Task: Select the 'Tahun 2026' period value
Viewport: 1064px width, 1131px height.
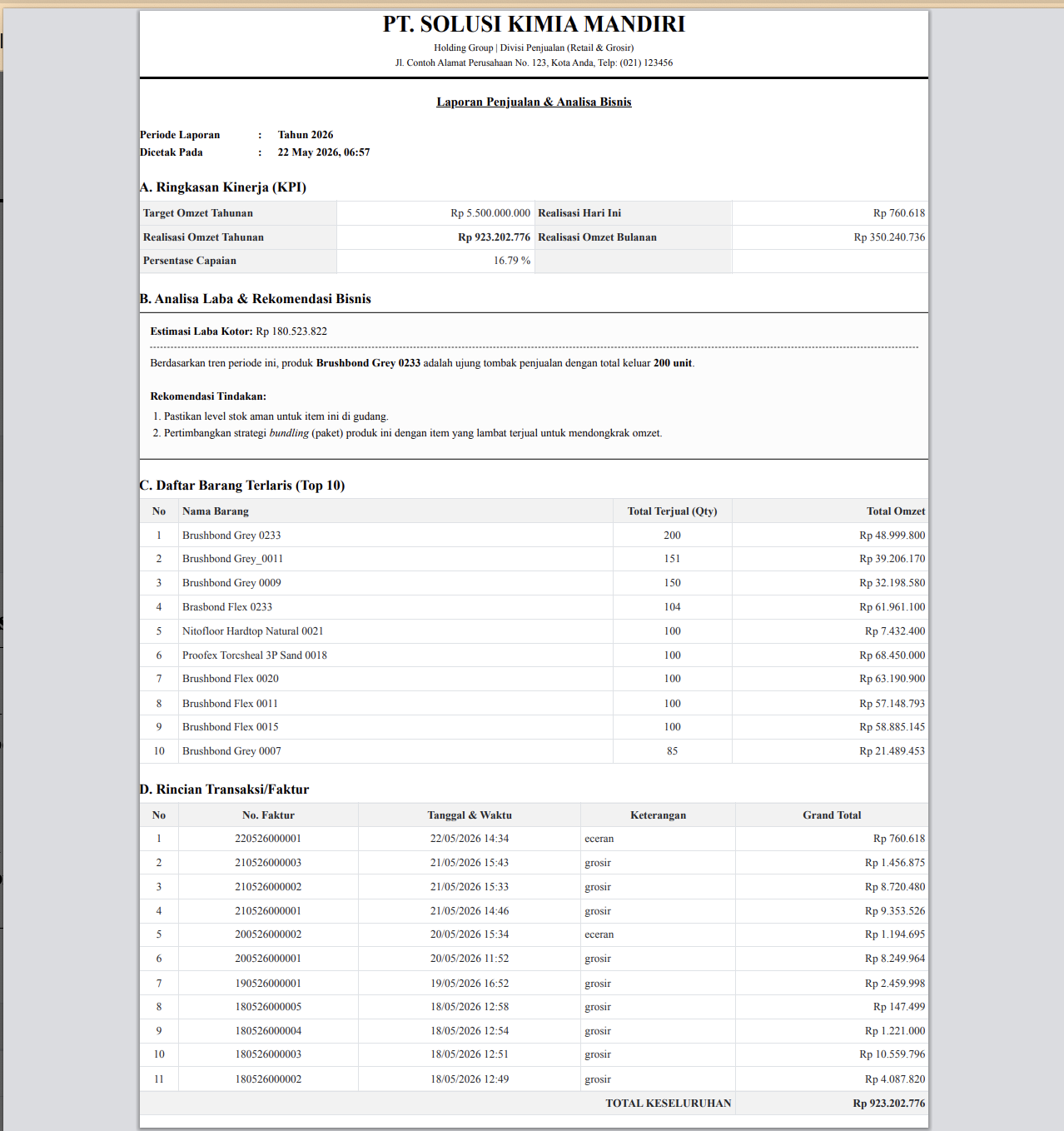Action: click(306, 135)
